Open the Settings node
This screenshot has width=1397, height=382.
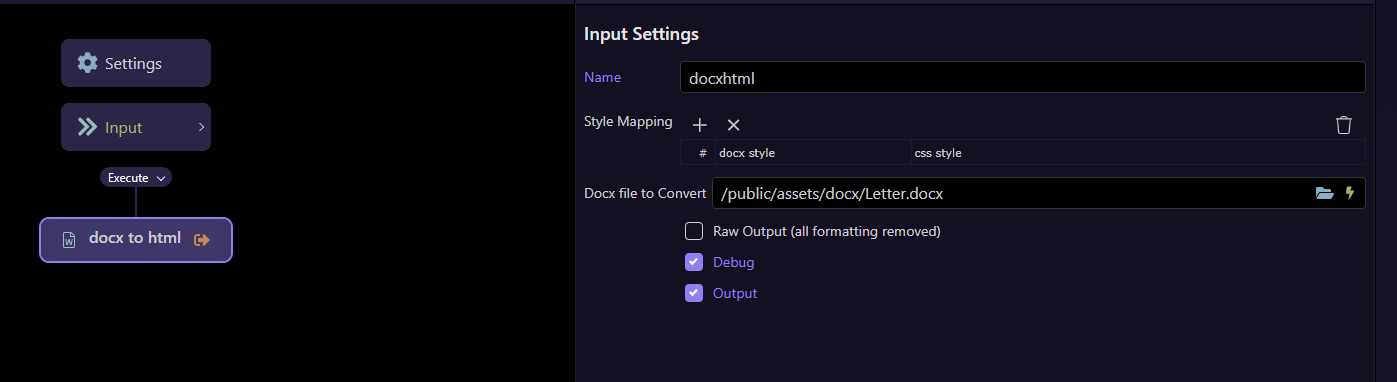136,63
